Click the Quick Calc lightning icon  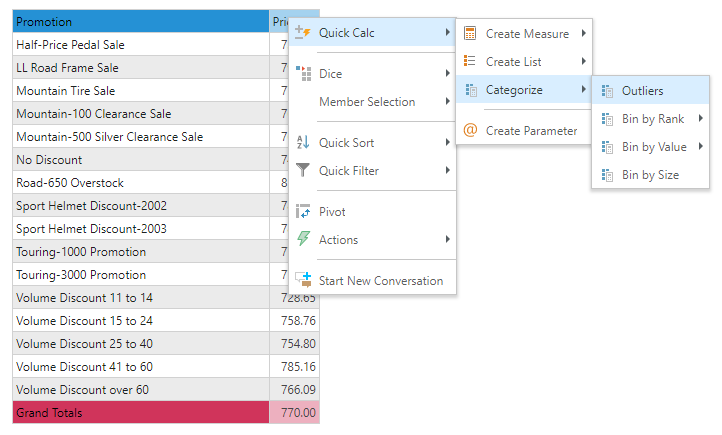coord(304,34)
